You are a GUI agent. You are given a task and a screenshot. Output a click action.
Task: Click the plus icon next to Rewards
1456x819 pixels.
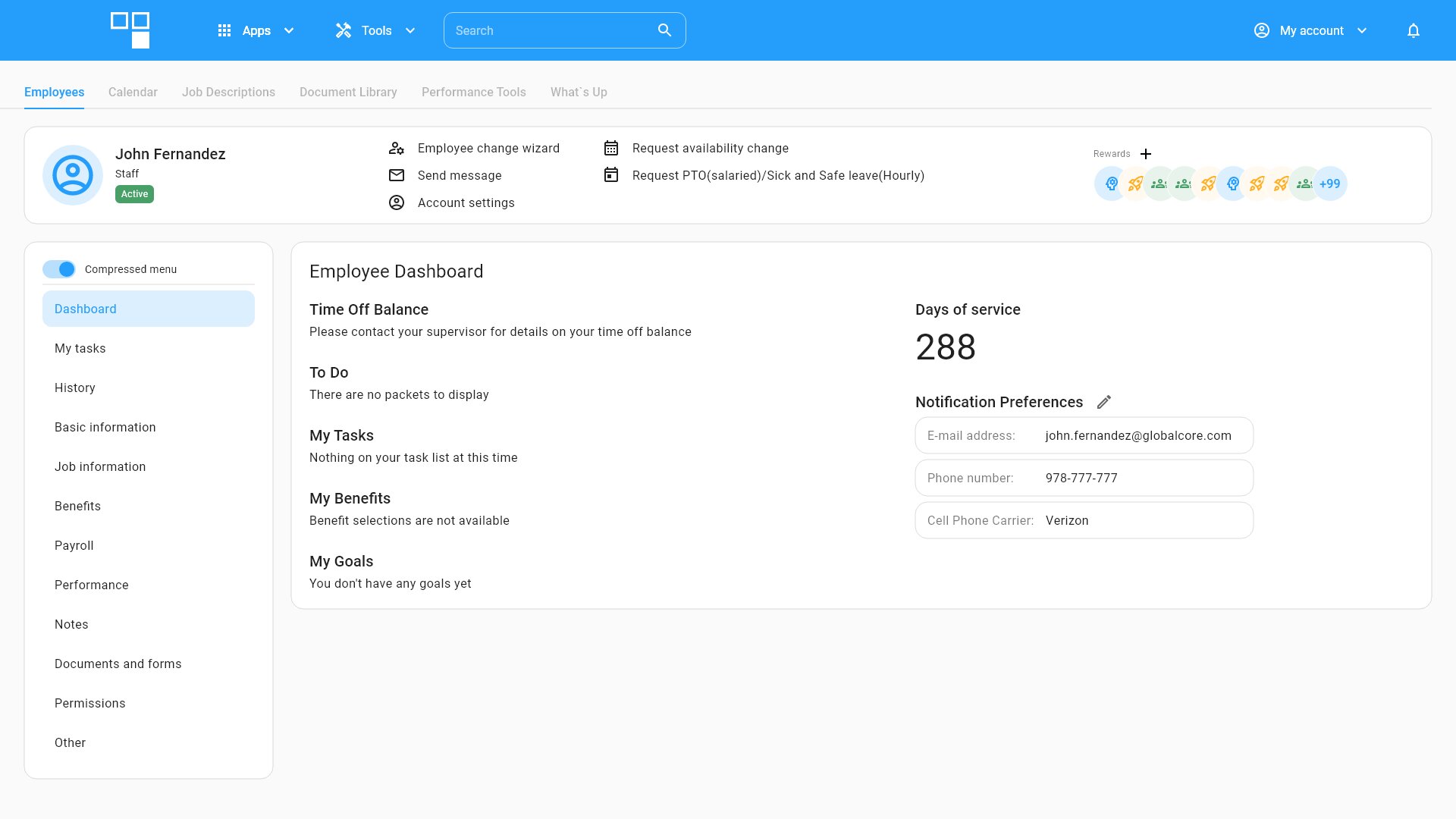1146,154
